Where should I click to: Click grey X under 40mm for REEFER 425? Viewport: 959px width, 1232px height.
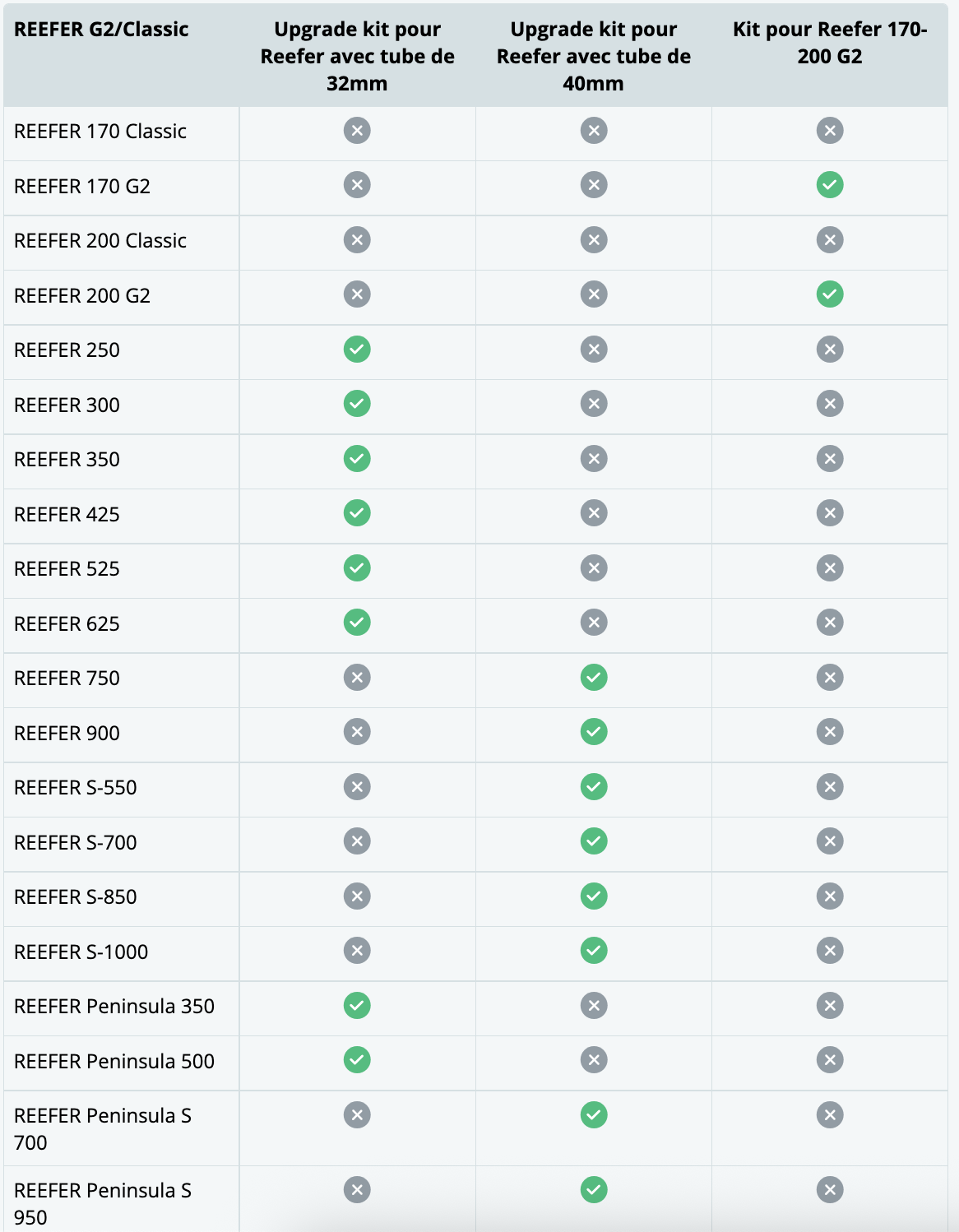pos(593,513)
